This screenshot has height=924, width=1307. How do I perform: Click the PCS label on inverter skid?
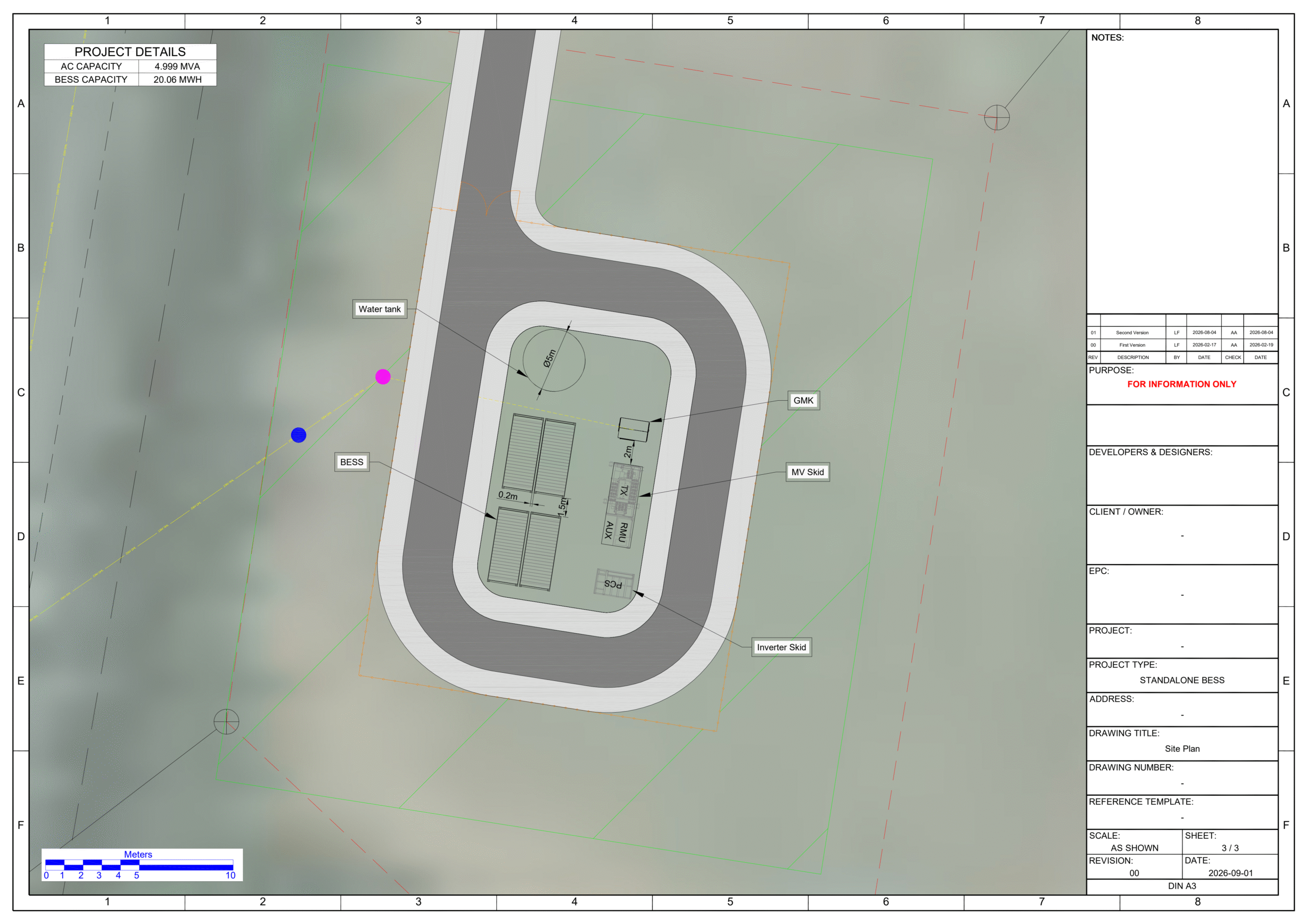click(613, 583)
